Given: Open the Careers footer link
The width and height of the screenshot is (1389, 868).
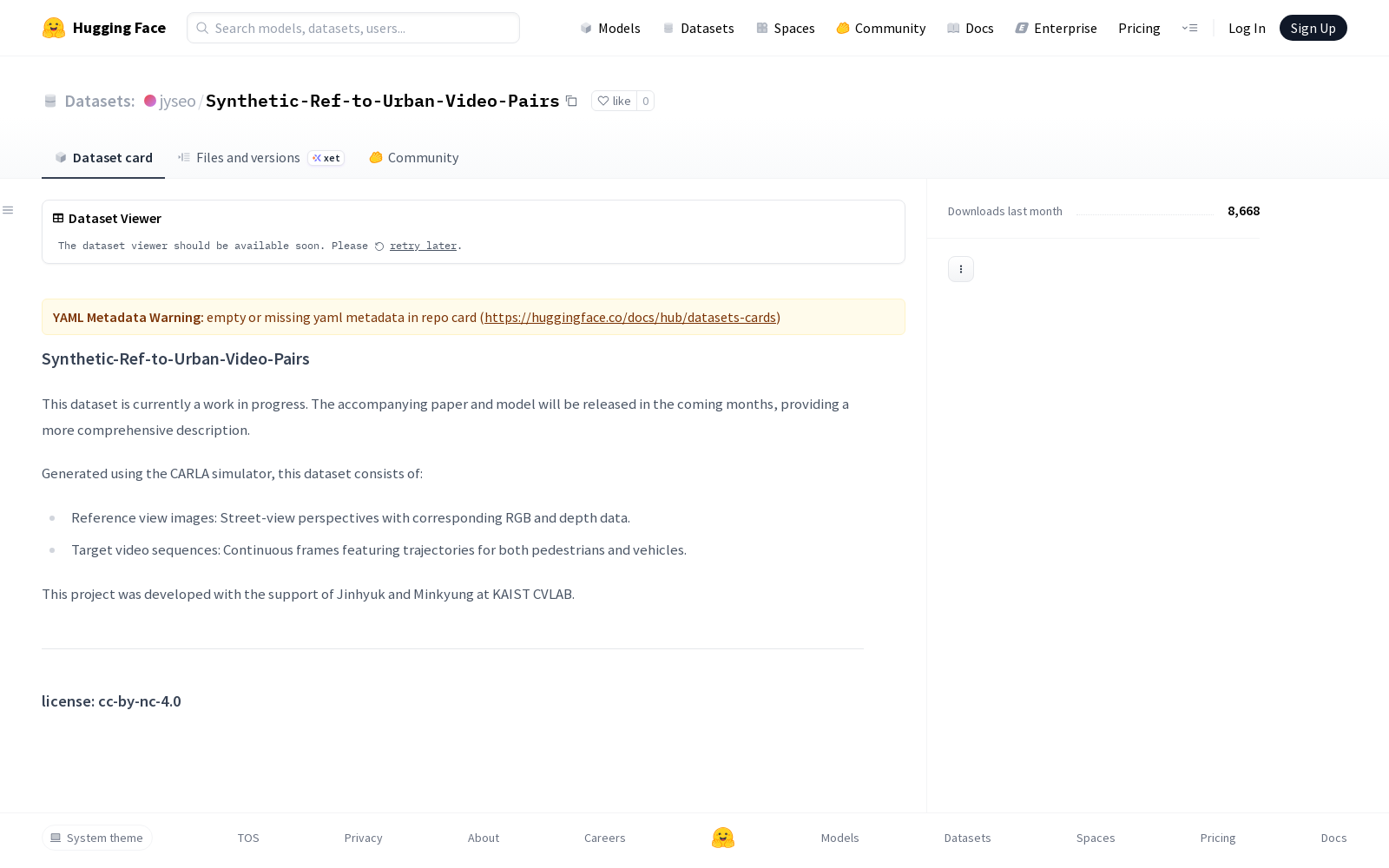Looking at the screenshot, I should click(605, 838).
